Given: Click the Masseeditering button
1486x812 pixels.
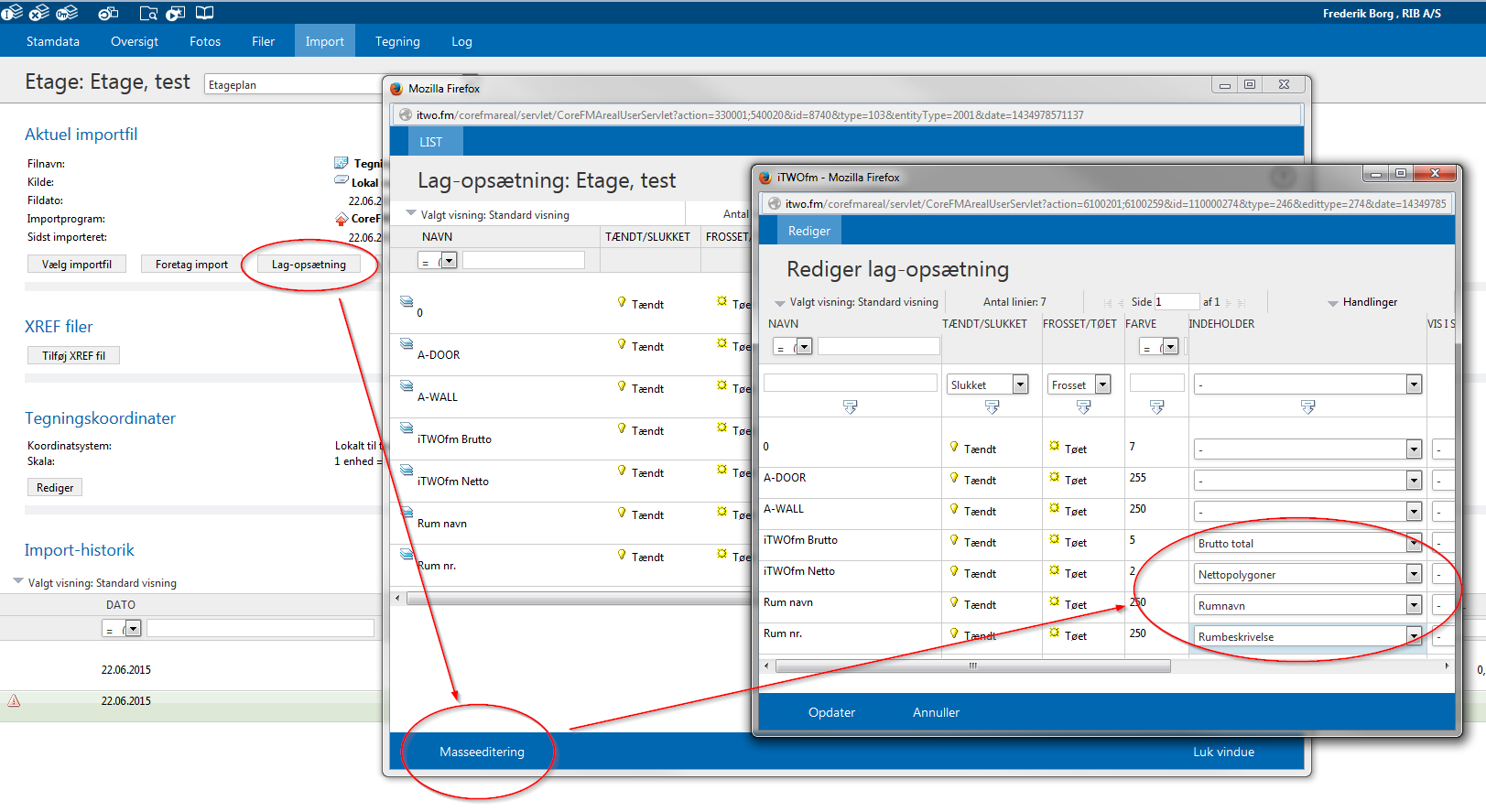Looking at the screenshot, I should tap(482, 752).
